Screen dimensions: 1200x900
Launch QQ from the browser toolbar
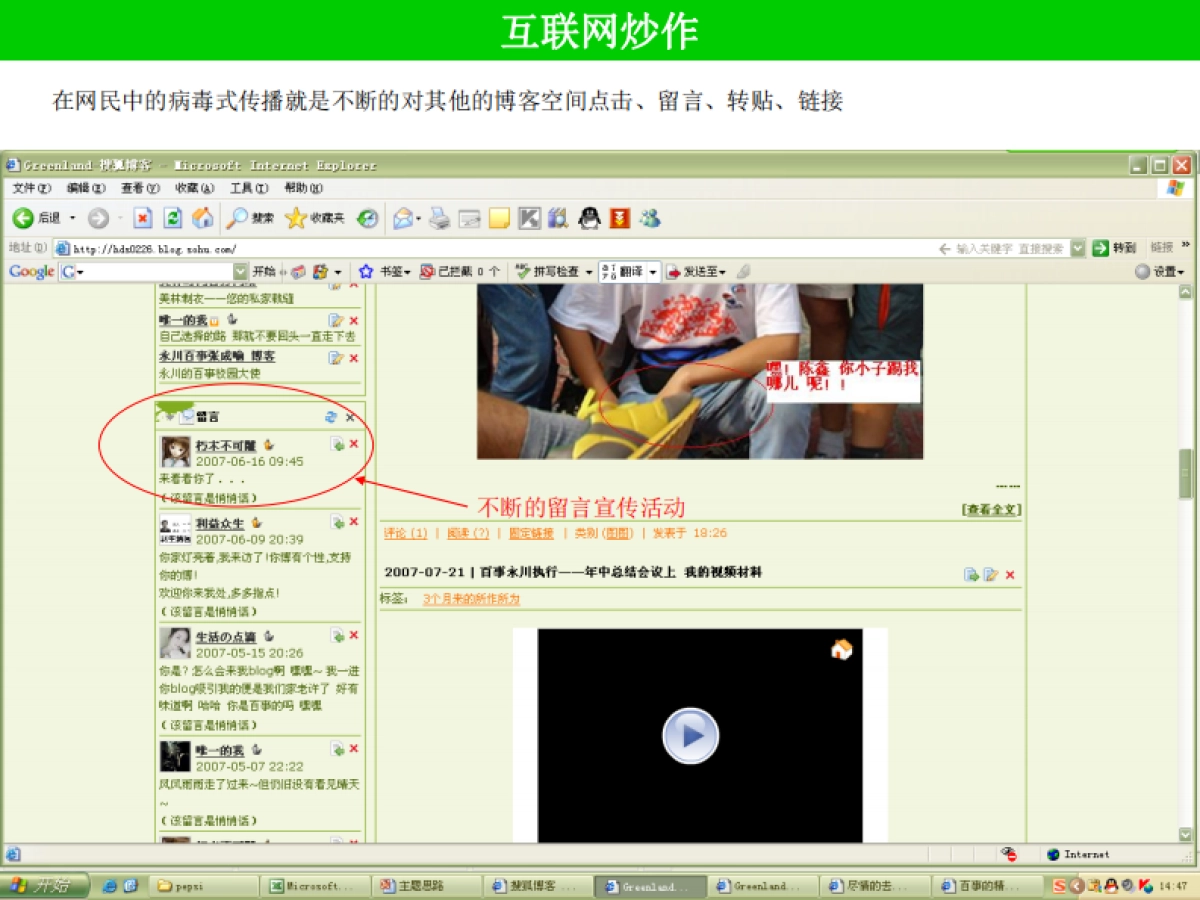pos(589,218)
